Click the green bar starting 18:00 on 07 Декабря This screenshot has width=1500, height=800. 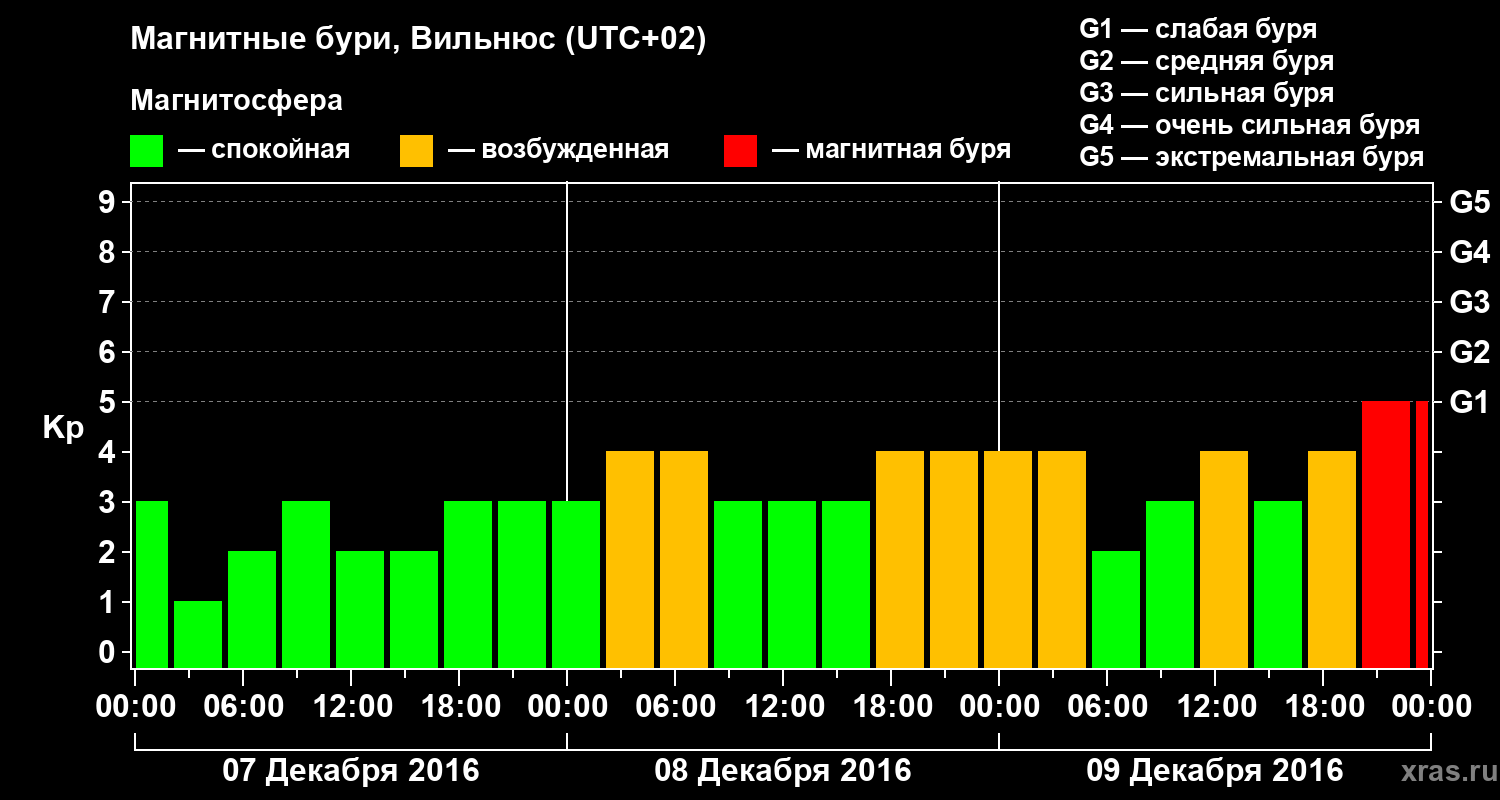coord(468,584)
